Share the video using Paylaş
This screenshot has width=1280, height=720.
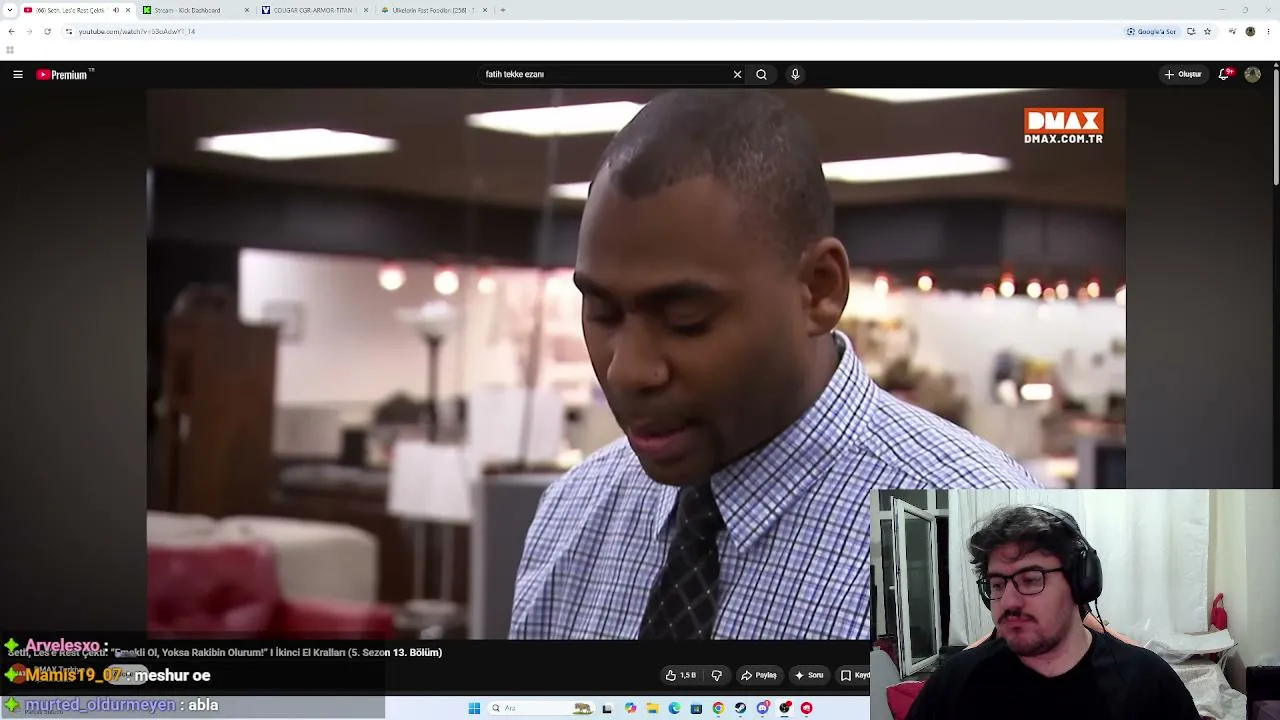(759, 675)
